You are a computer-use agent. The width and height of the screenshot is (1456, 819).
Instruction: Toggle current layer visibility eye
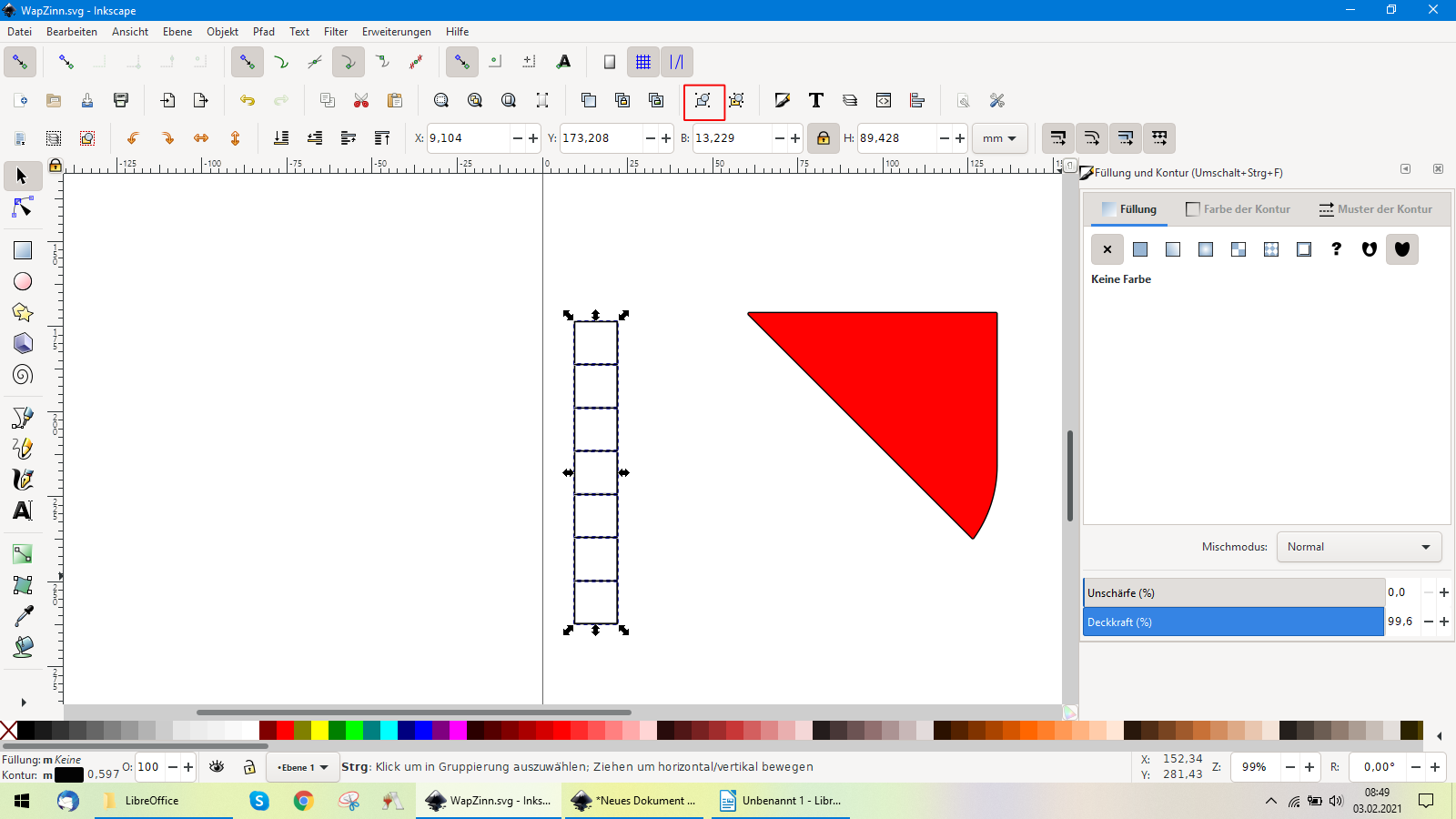coord(217,767)
